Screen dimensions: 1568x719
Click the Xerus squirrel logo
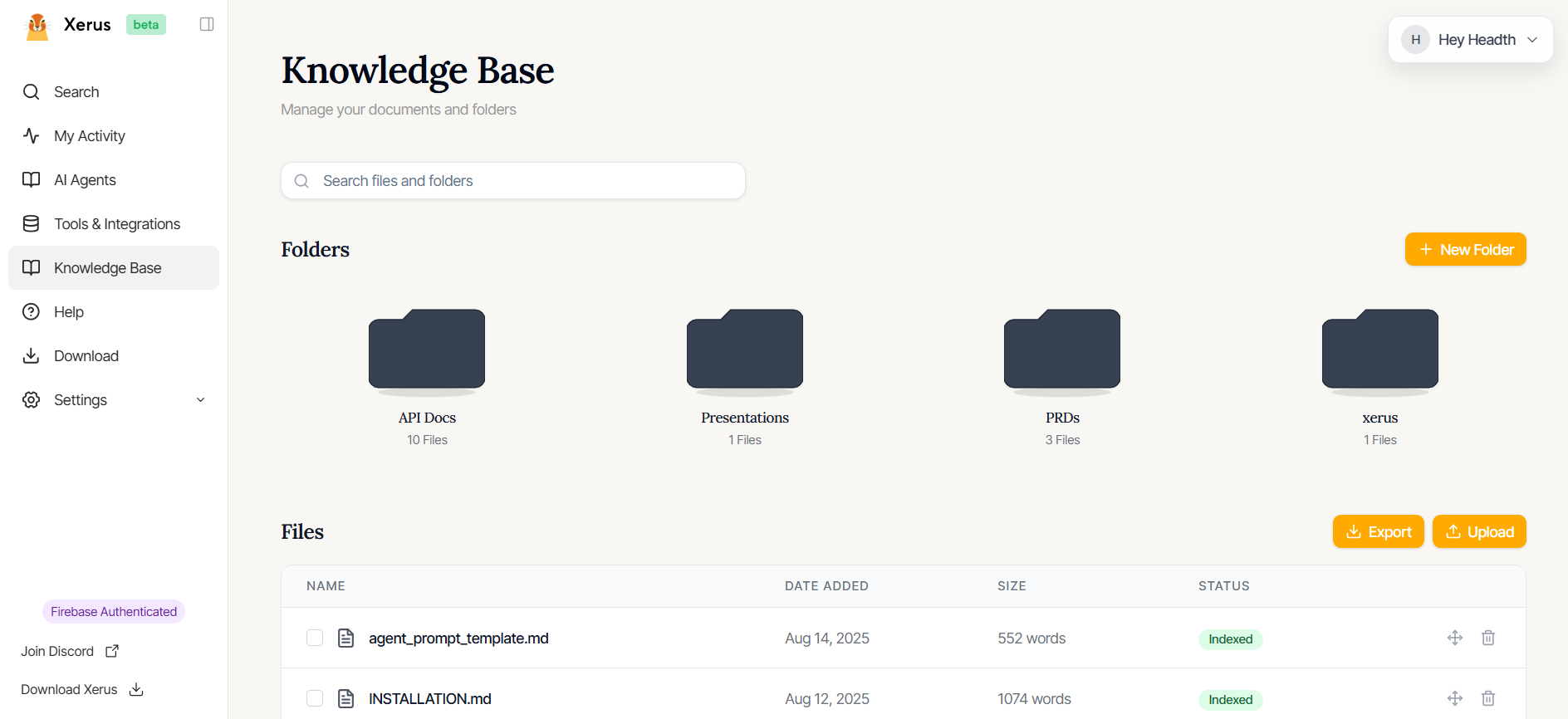[x=37, y=26]
